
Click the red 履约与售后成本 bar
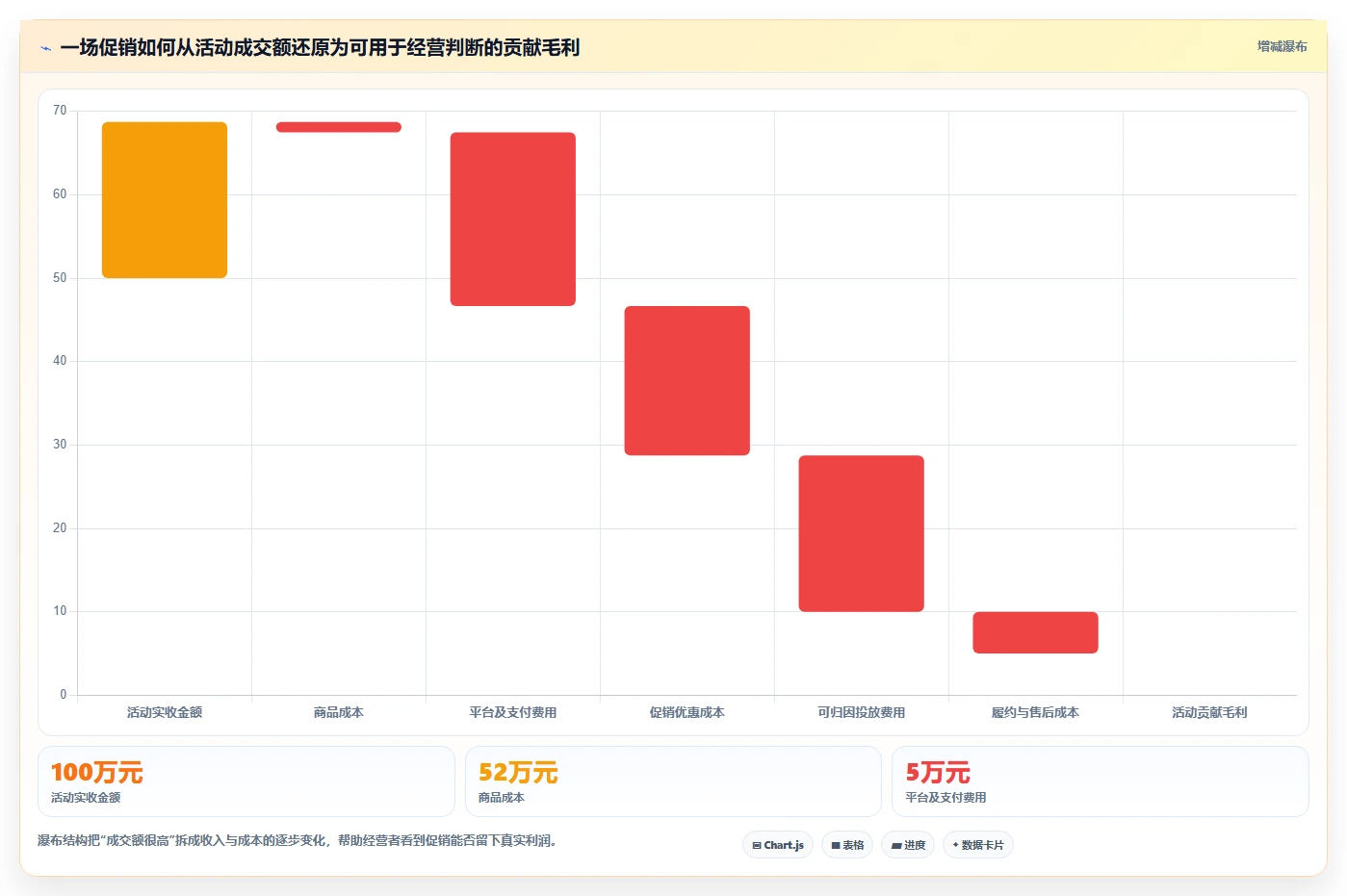tap(1035, 632)
